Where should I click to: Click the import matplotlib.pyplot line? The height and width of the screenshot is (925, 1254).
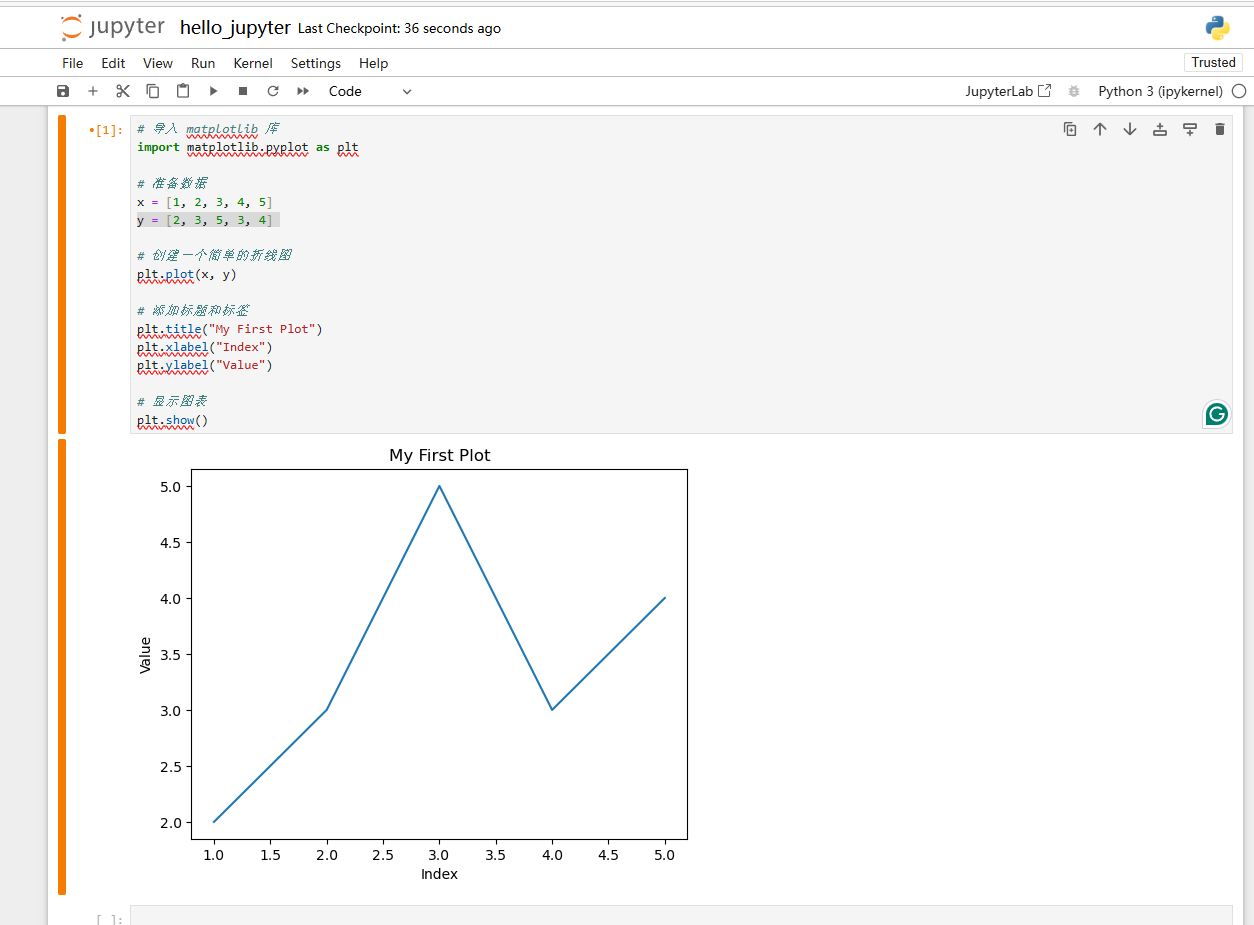click(247, 147)
